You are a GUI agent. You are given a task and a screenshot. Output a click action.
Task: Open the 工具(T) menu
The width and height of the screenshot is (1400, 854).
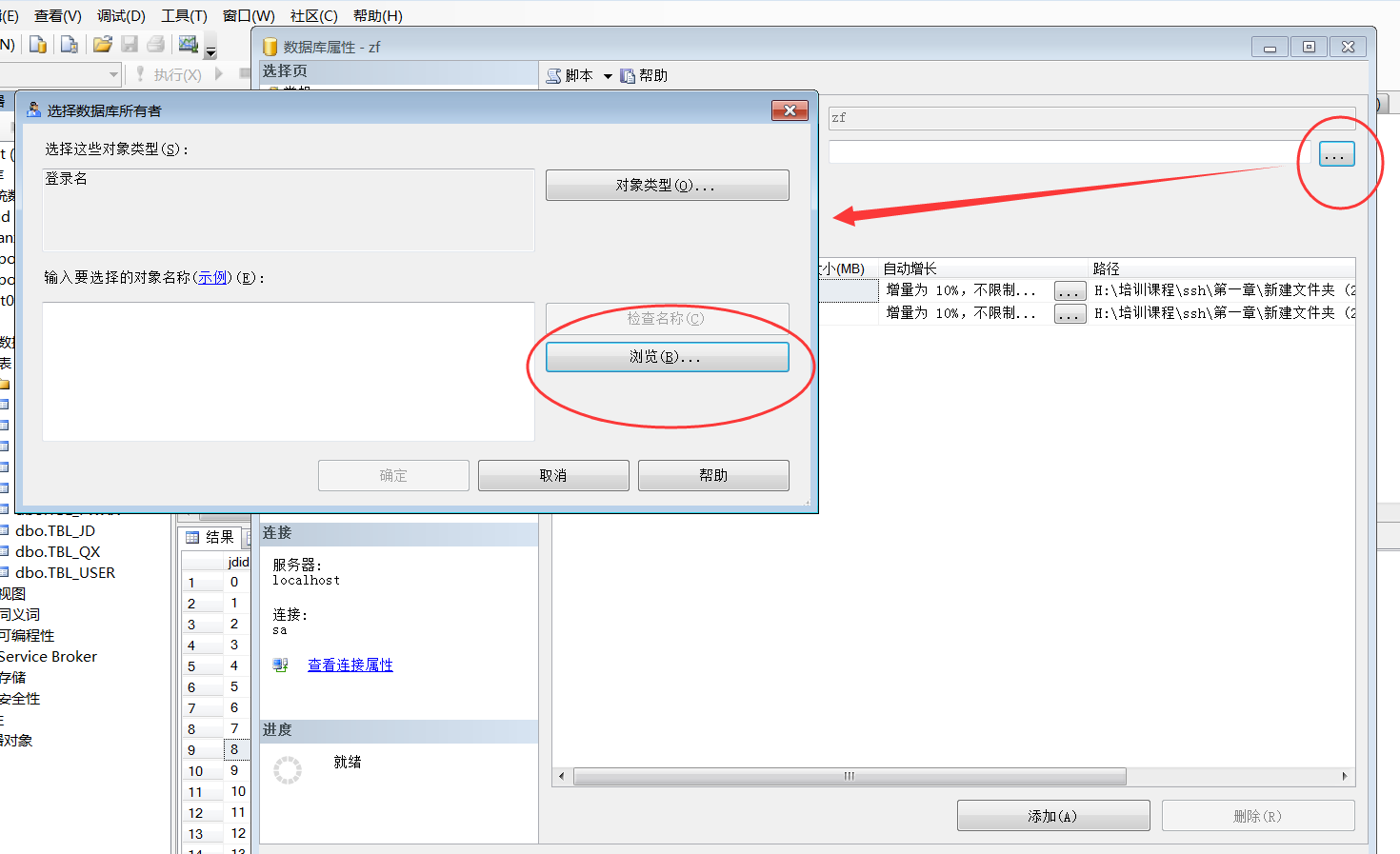184,15
